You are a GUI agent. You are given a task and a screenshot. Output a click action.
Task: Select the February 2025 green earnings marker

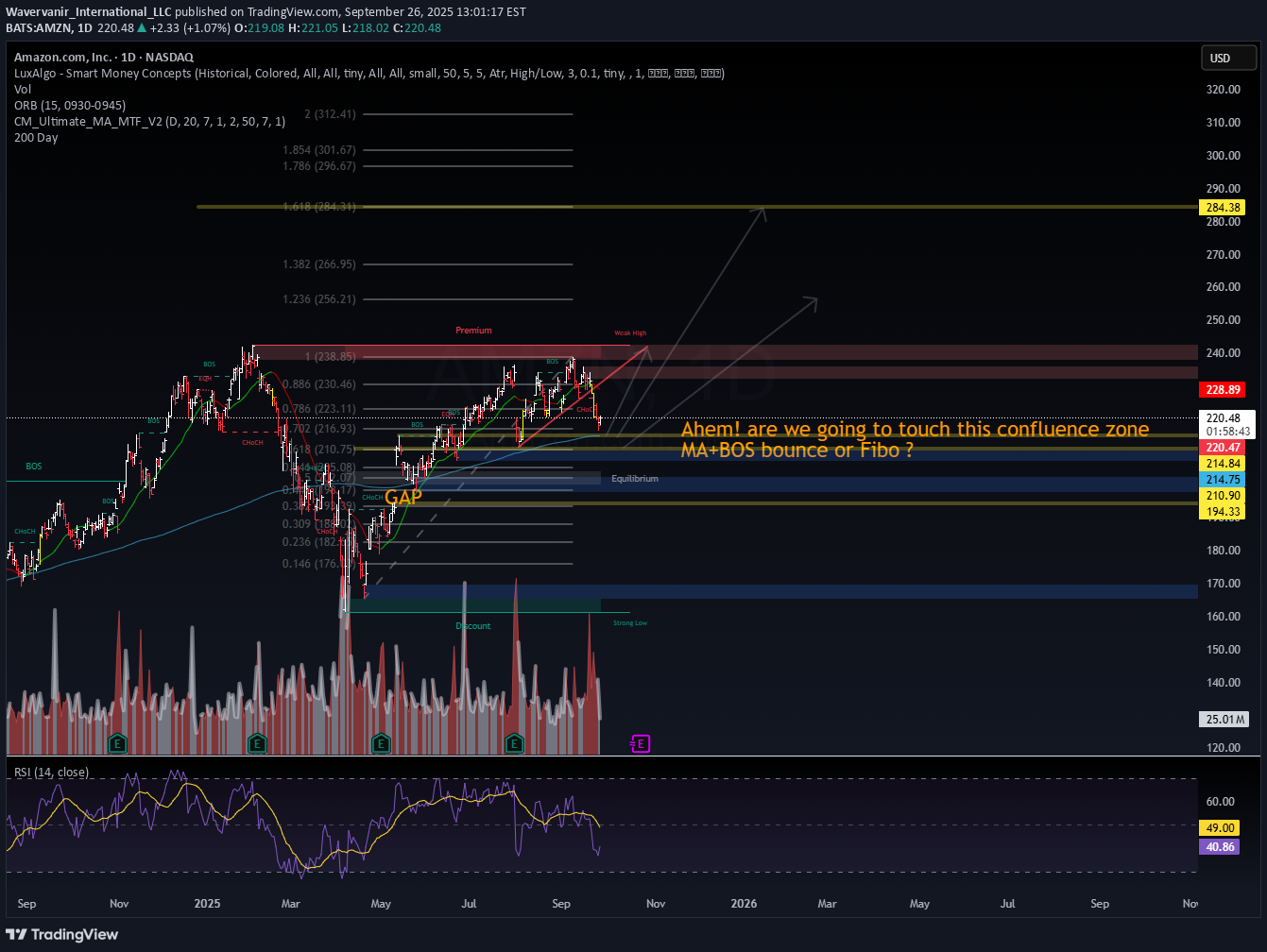coord(256,743)
